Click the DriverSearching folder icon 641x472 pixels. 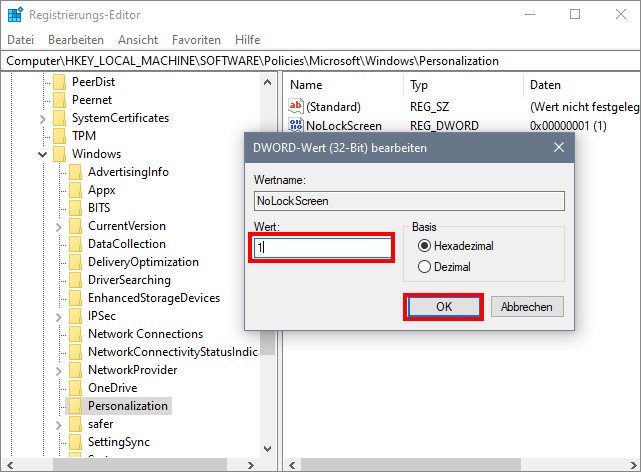(76, 280)
